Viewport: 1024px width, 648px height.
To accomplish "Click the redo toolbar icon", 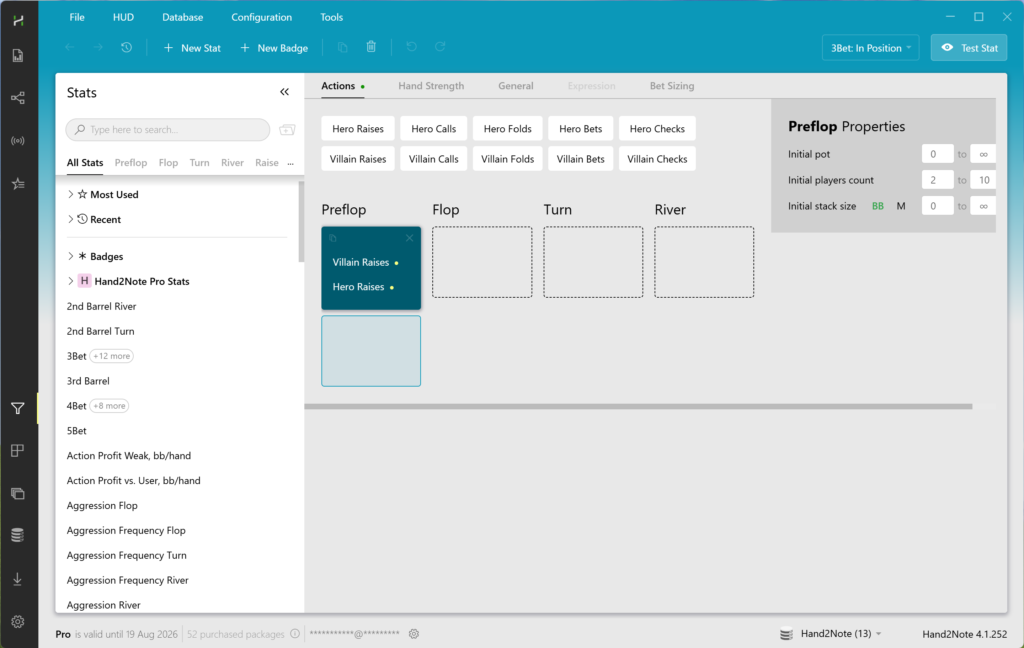I will (440, 46).
